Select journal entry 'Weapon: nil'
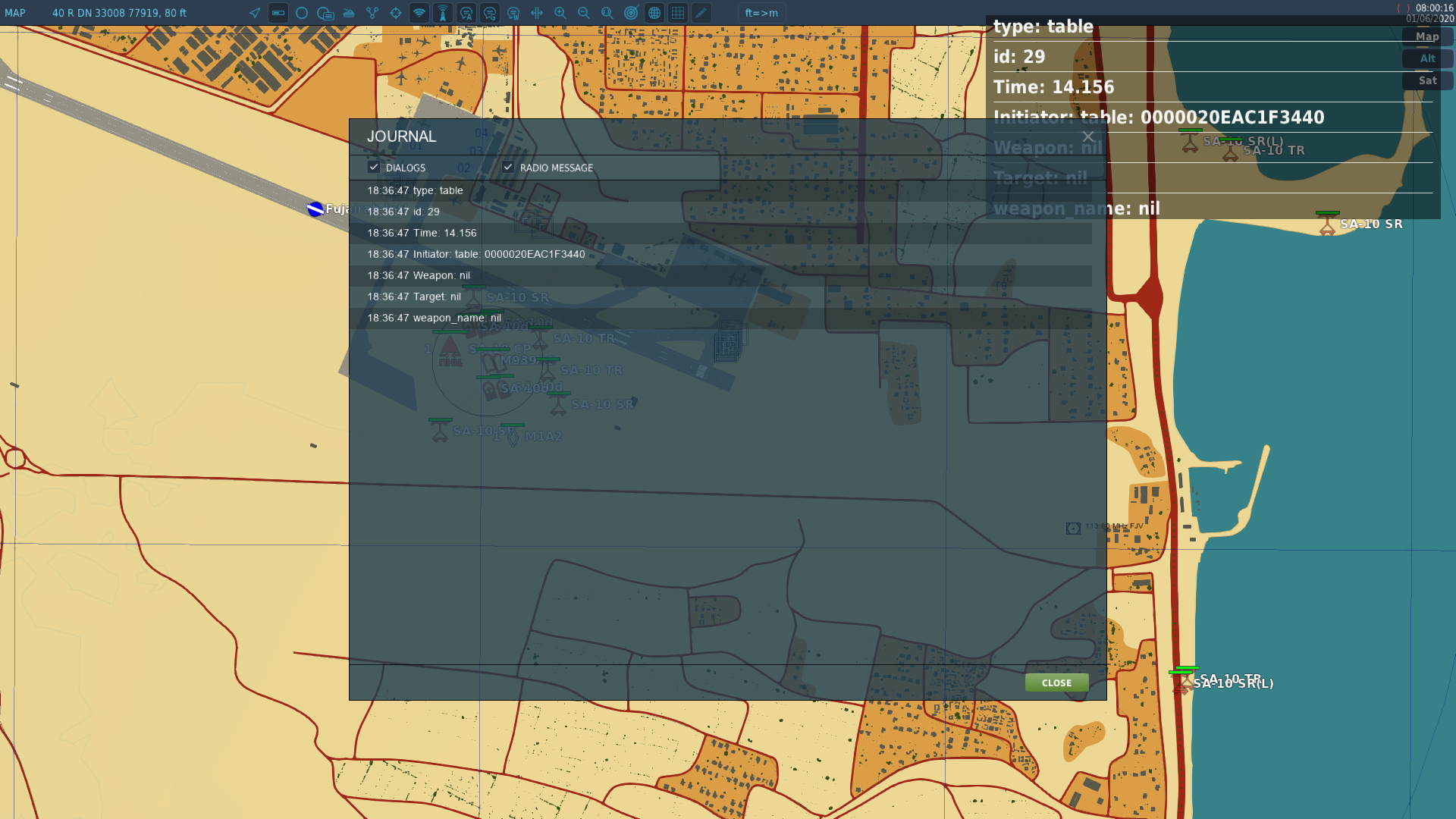The height and width of the screenshot is (819, 1456). click(720, 275)
